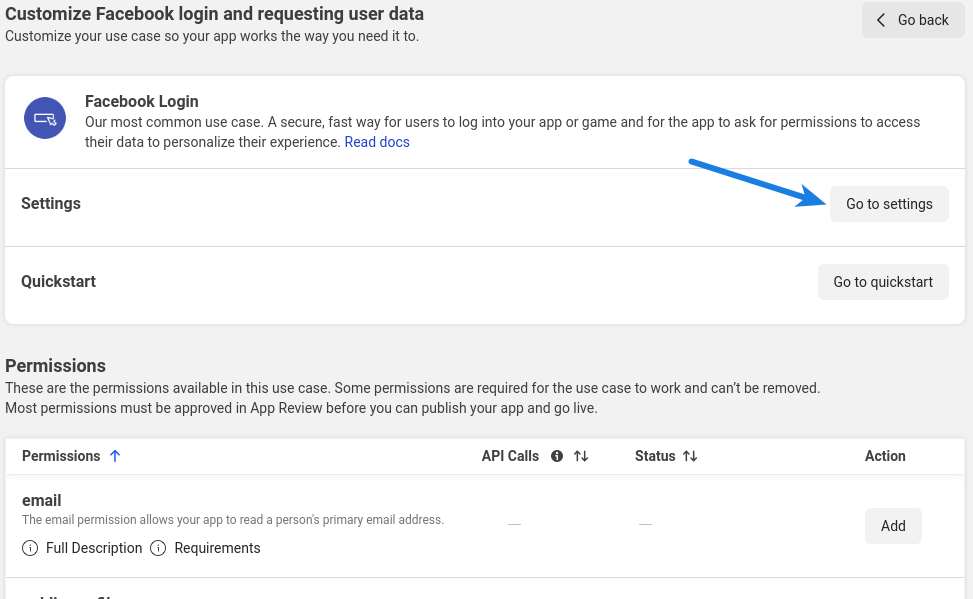
Task: Add the email permission
Action: [894, 526]
